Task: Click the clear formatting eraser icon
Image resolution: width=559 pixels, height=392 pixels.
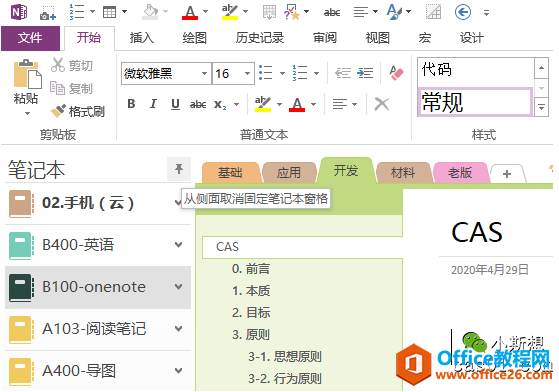Action: (396, 73)
